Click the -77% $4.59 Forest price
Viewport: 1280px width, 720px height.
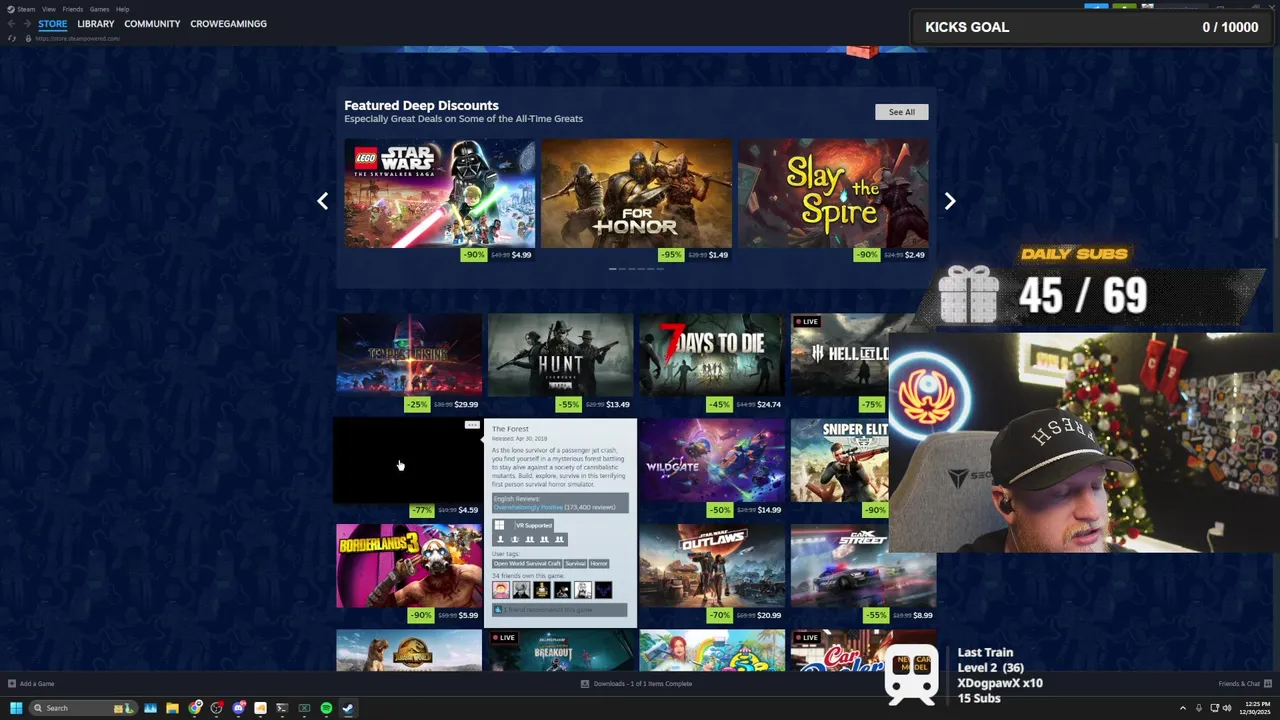tap(445, 510)
